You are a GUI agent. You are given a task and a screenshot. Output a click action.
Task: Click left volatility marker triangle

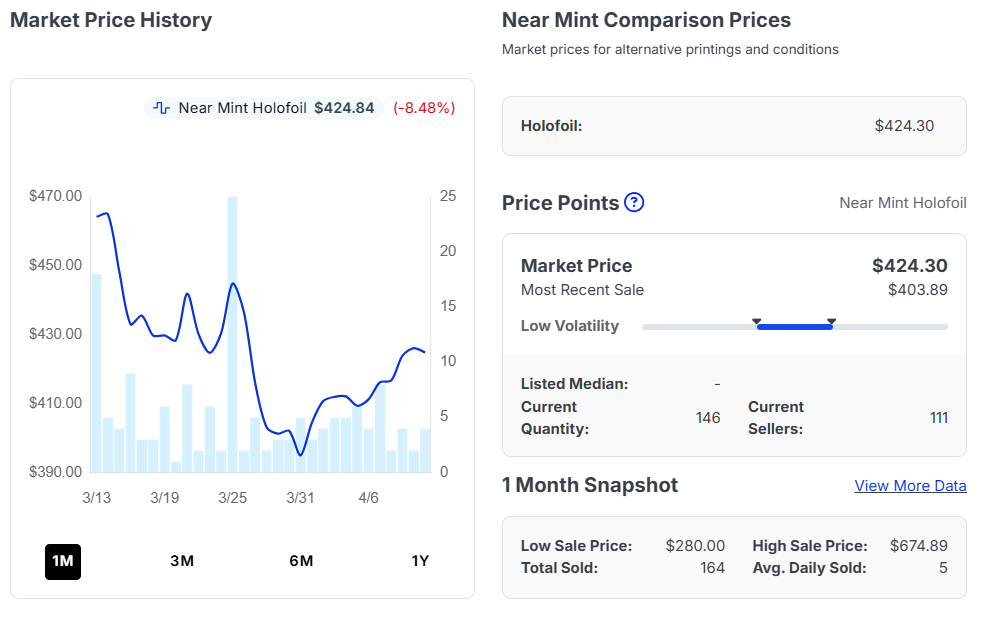(x=757, y=321)
